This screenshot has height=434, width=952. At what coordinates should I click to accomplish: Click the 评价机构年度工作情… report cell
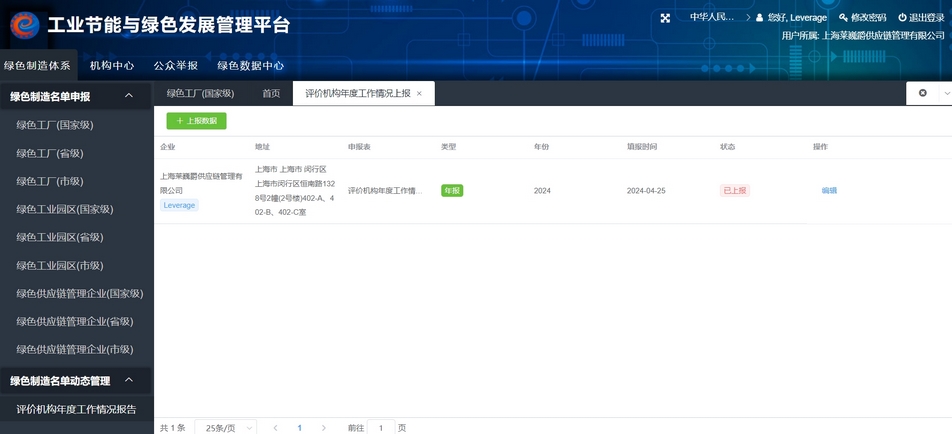385,191
